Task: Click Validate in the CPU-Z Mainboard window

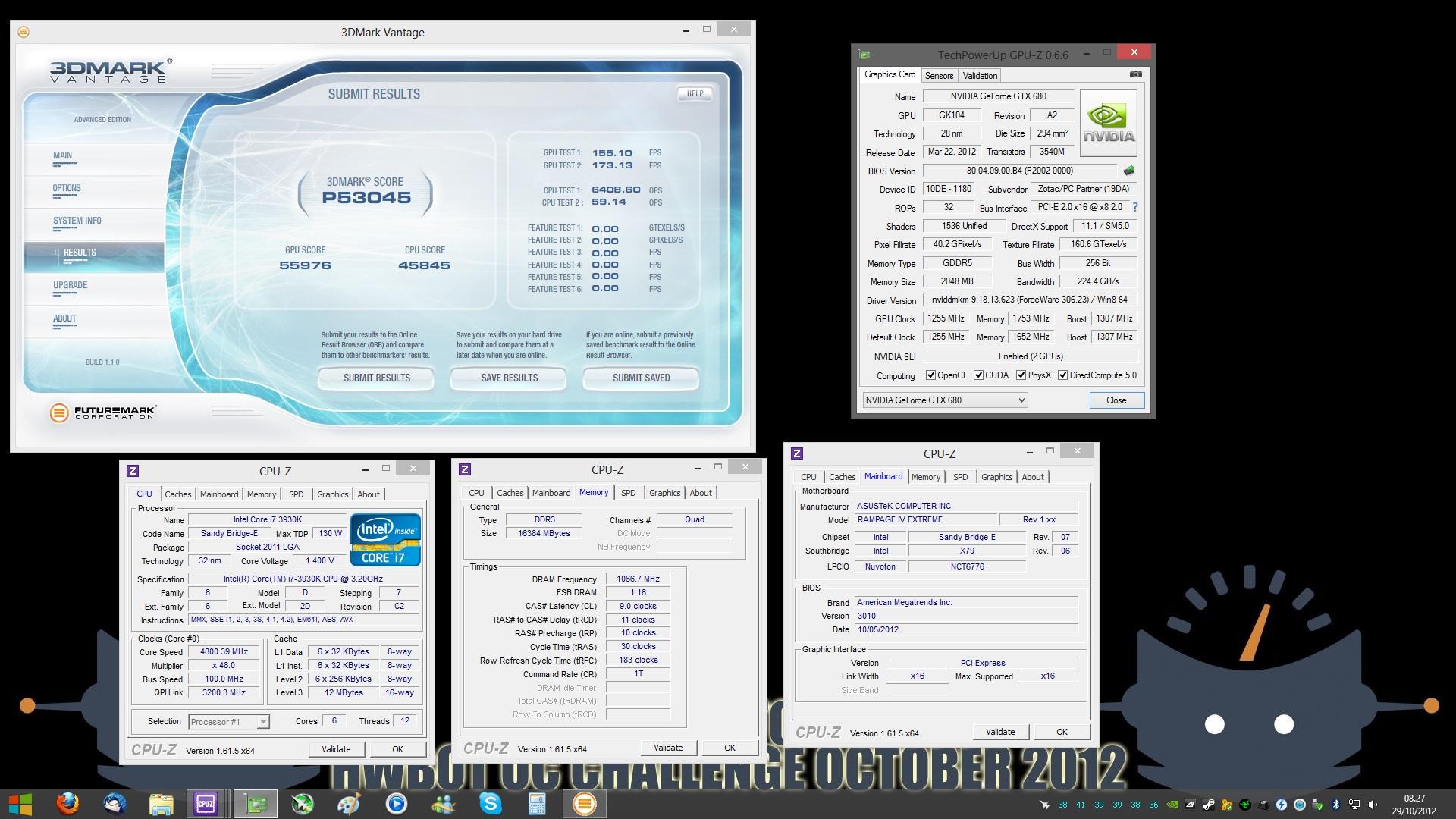Action: pos(1000,732)
